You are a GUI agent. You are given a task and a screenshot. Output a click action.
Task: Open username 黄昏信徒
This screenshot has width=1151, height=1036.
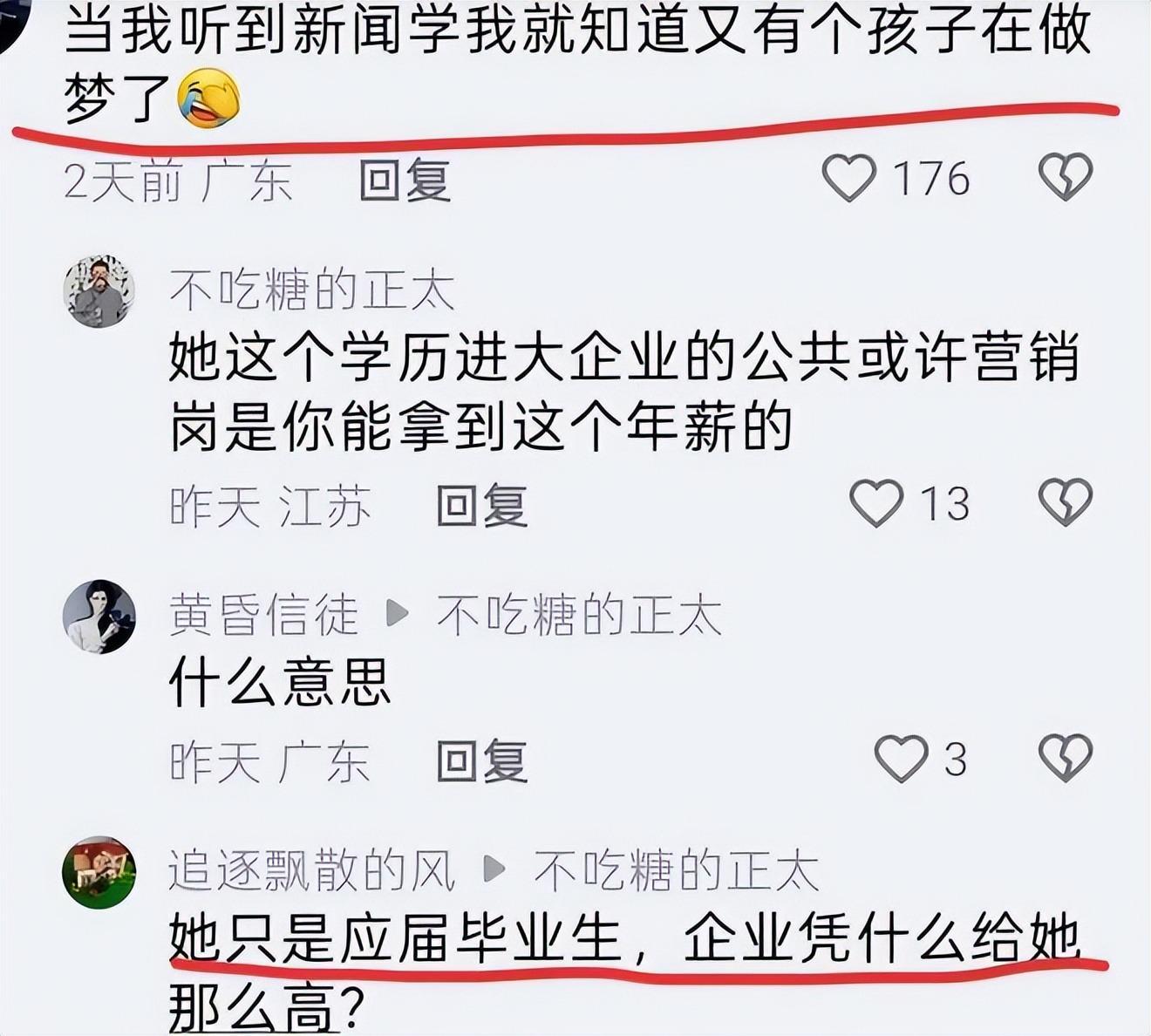pyautogui.click(x=264, y=615)
